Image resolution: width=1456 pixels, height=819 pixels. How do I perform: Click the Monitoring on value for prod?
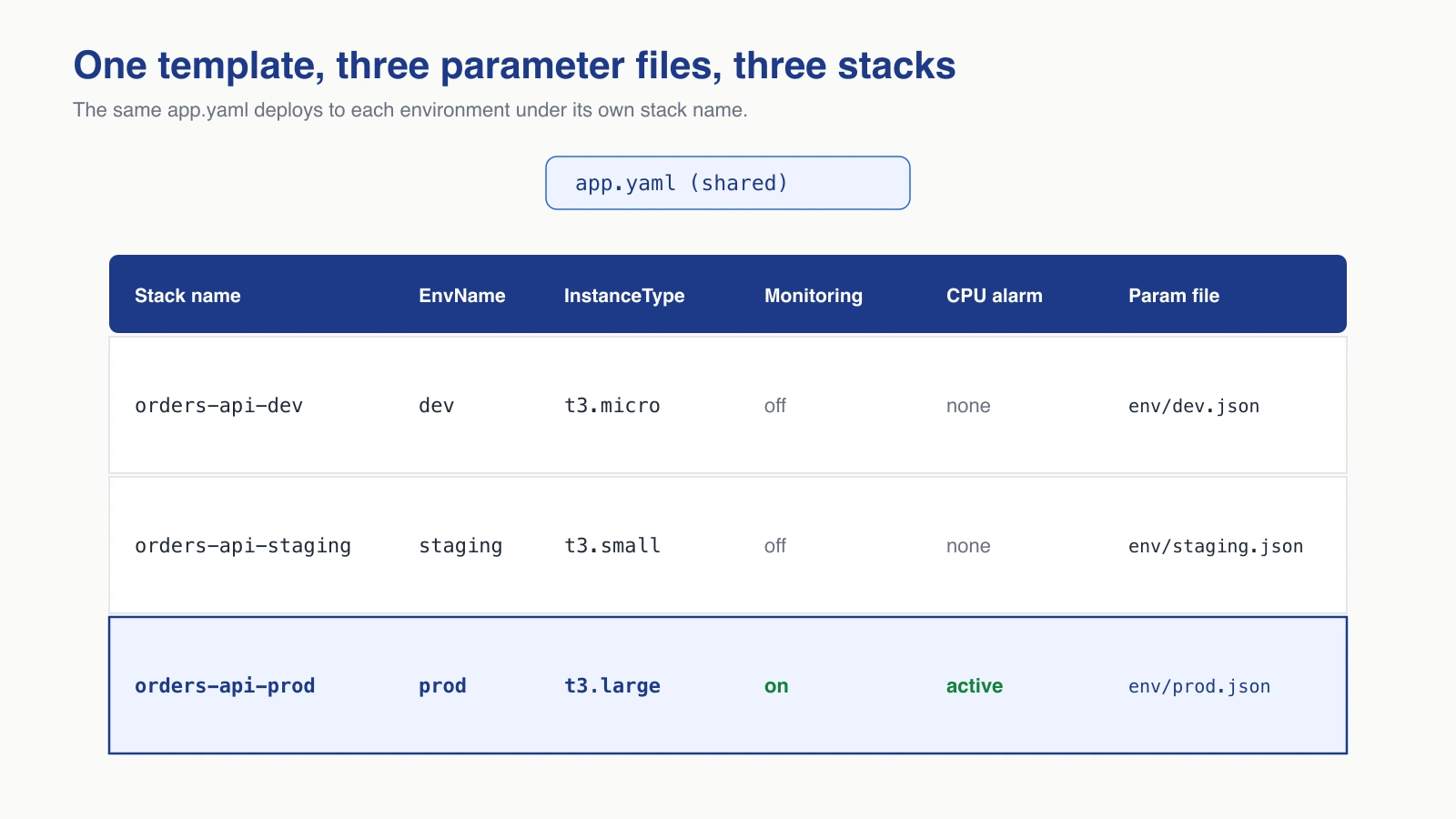[x=776, y=686]
